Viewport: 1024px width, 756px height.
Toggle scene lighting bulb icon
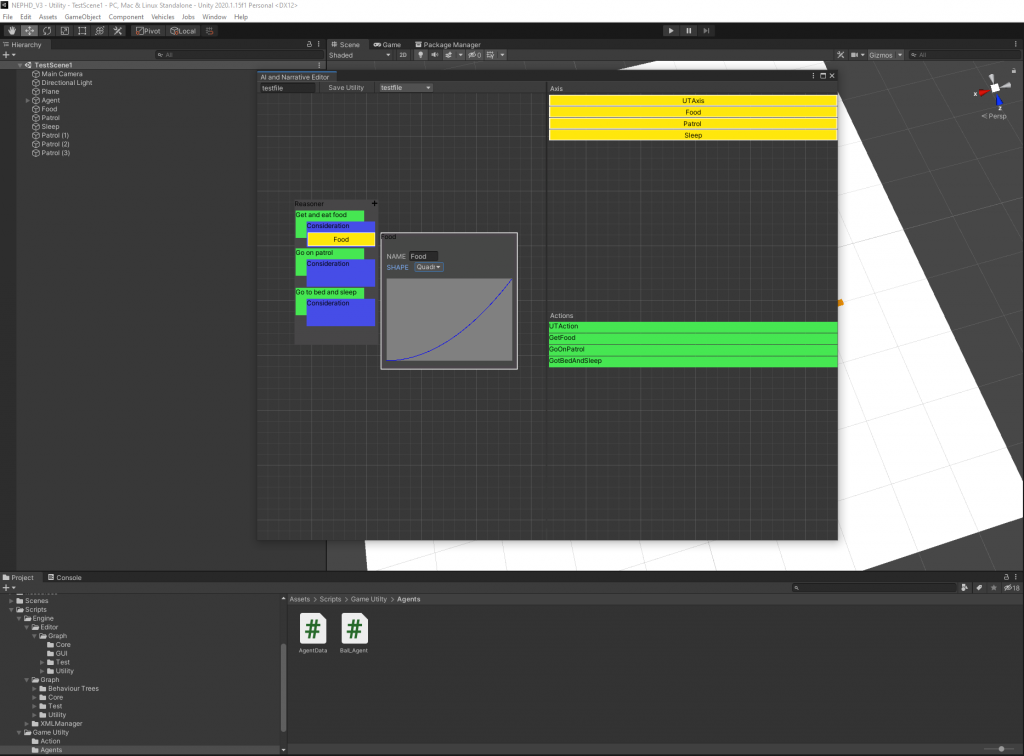(x=421, y=55)
